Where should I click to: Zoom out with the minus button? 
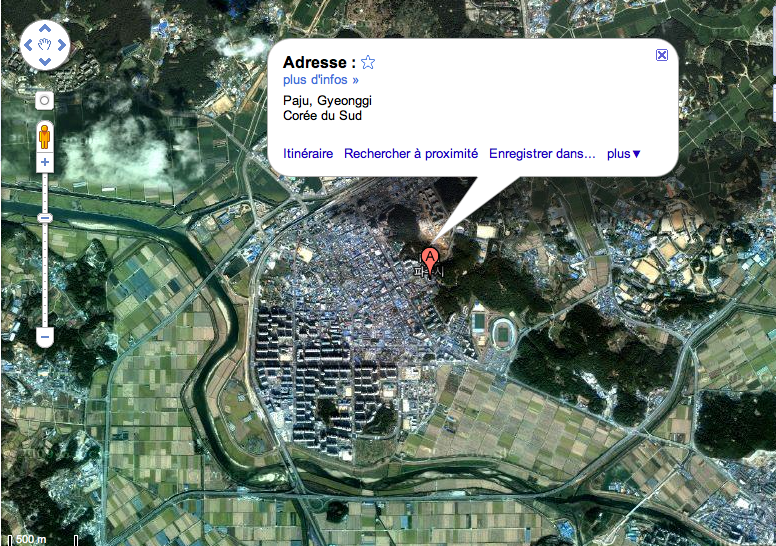(x=45, y=337)
